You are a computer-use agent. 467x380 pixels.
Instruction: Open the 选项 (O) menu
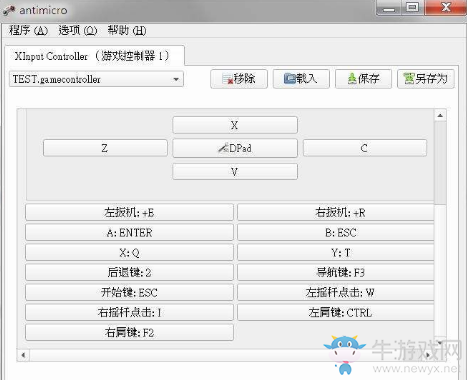click(78, 31)
